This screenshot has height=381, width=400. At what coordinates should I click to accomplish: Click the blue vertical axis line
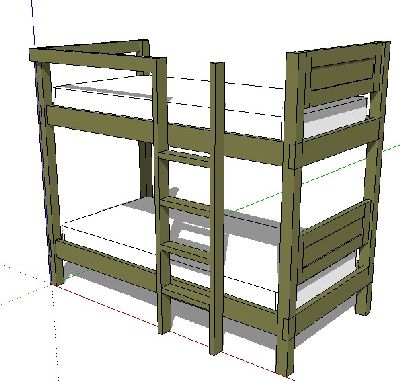[33, 22]
